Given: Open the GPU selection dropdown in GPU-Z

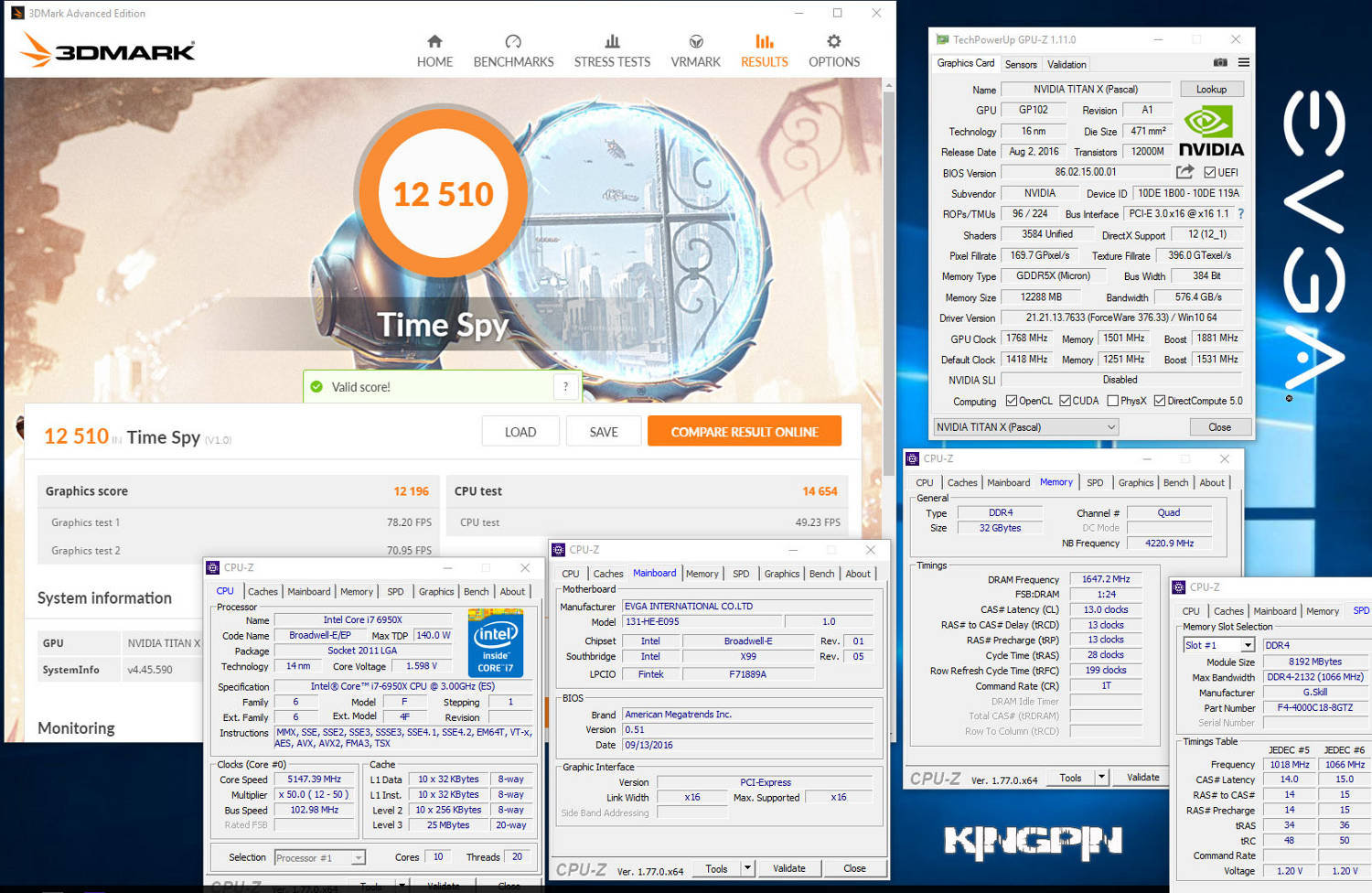Looking at the screenshot, I should click(x=1025, y=427).
